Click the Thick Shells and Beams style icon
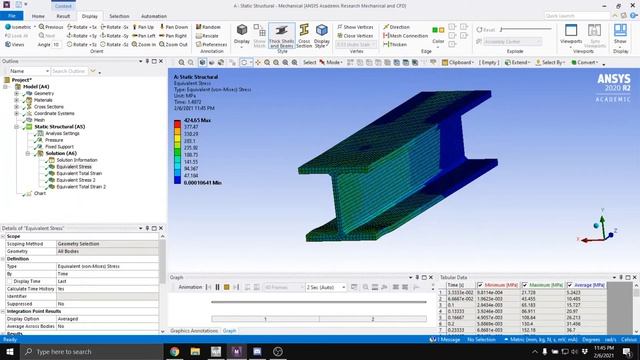The image size is (640, 360). coord(281,35)
